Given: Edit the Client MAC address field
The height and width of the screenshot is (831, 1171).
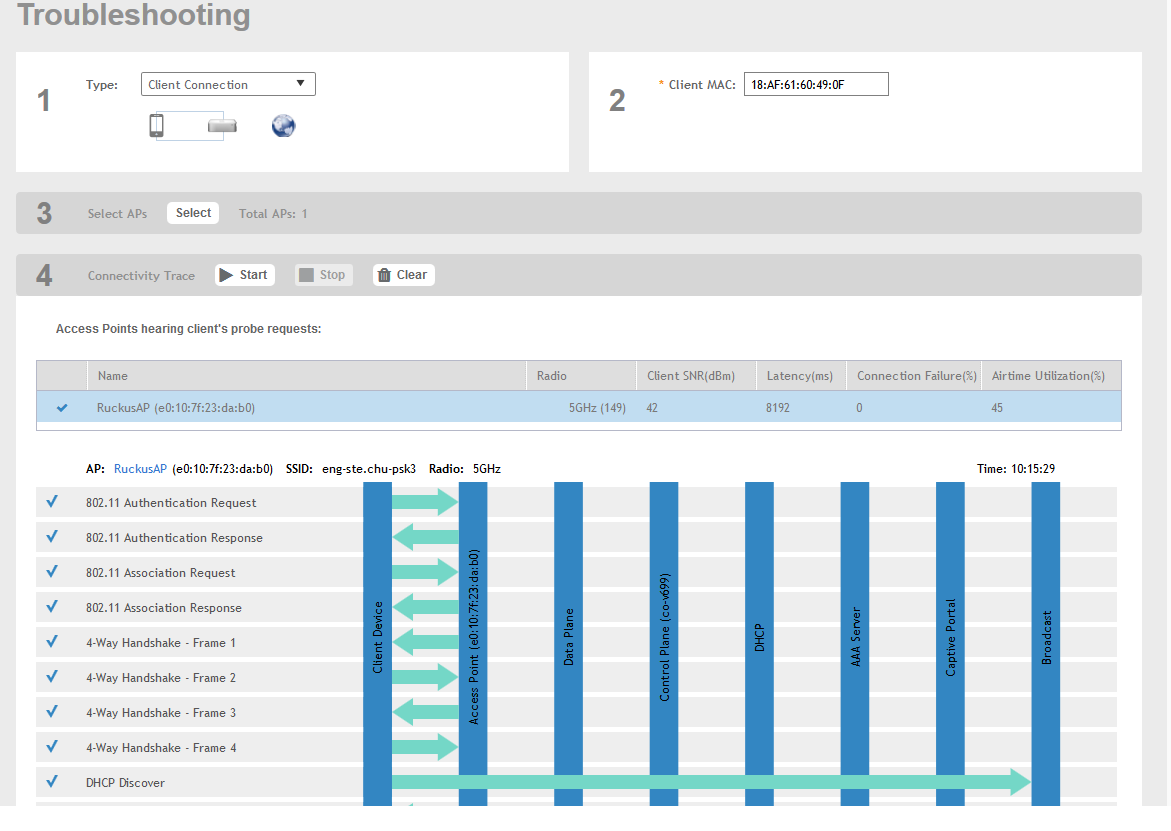Looking at the screenshot, I should (815, 85).
